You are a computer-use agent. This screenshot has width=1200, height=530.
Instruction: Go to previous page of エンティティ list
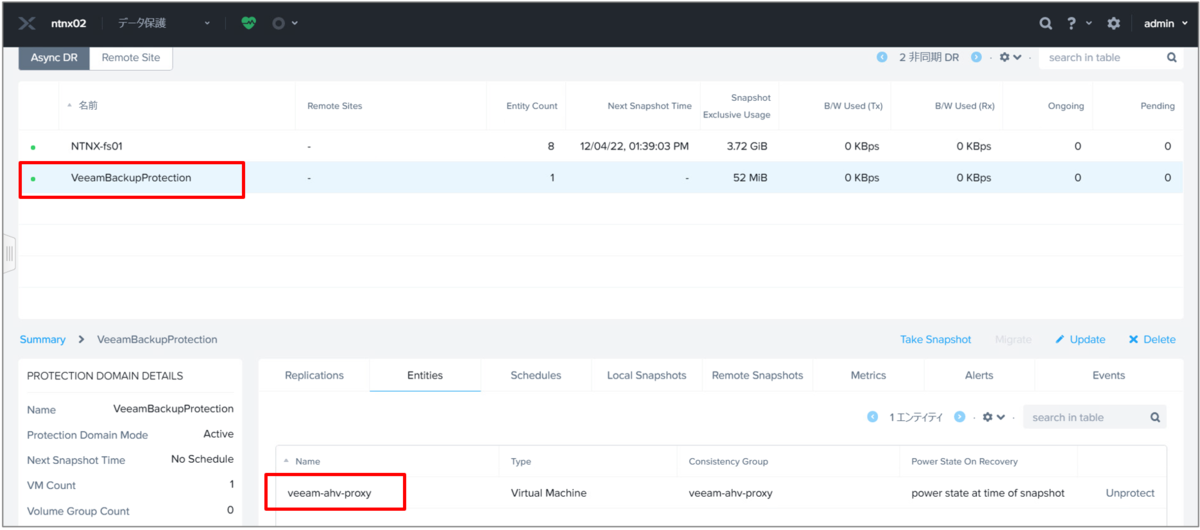(872, 417)
